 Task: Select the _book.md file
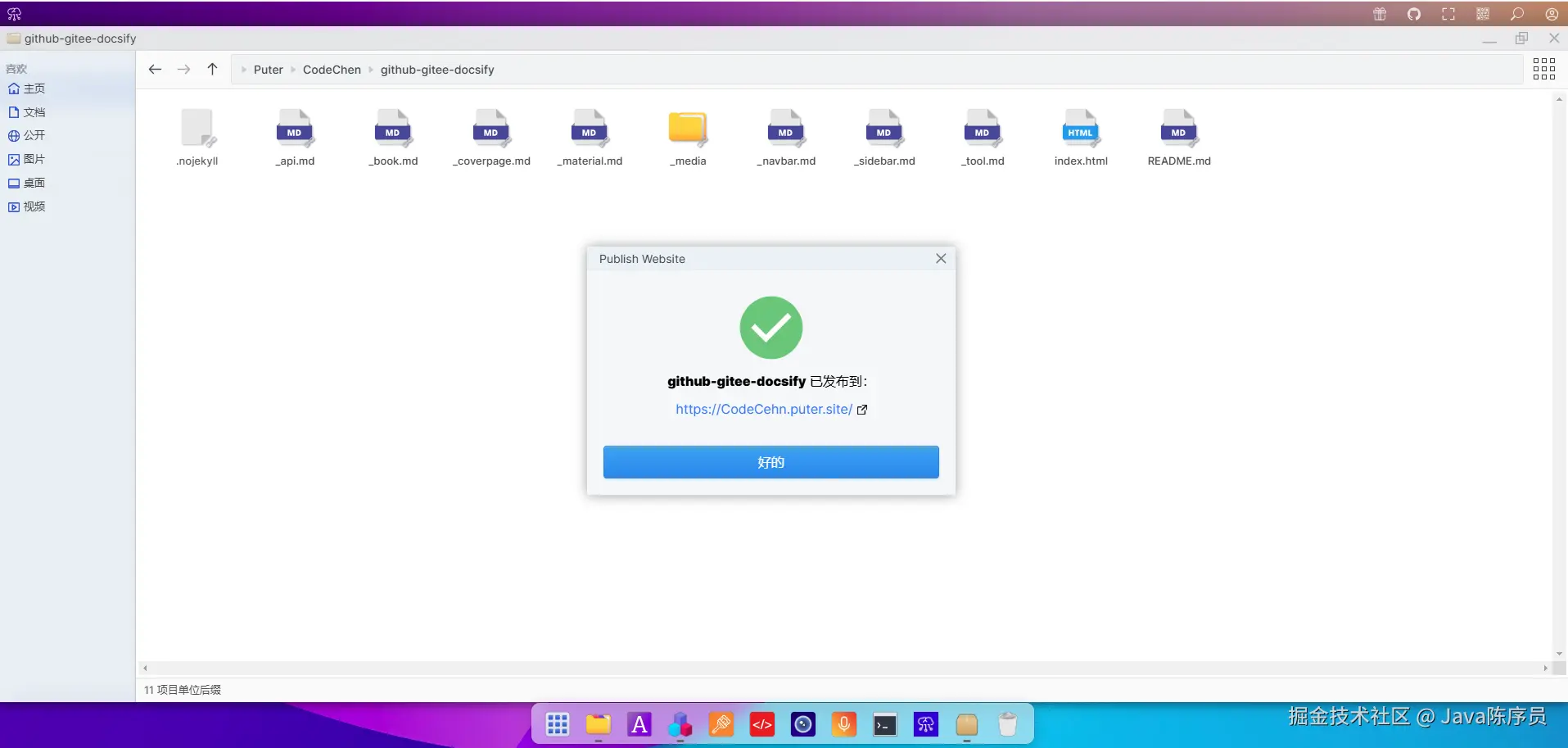pos(393,138)
